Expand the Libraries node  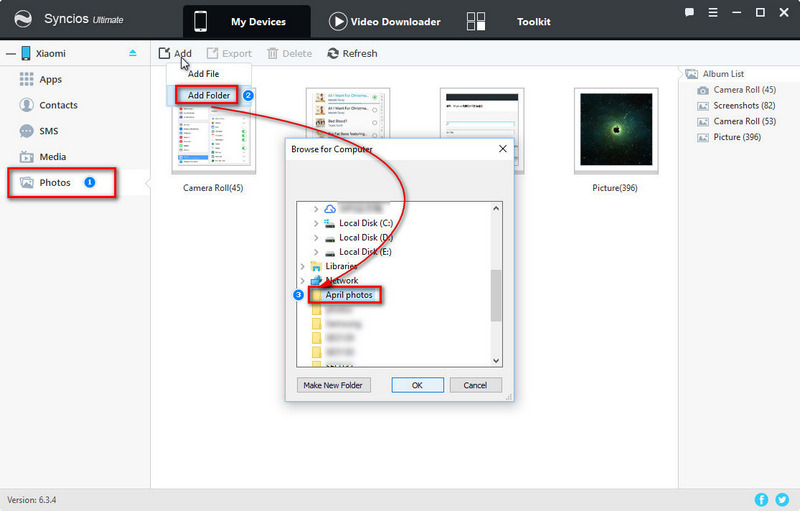coord(302,266)
